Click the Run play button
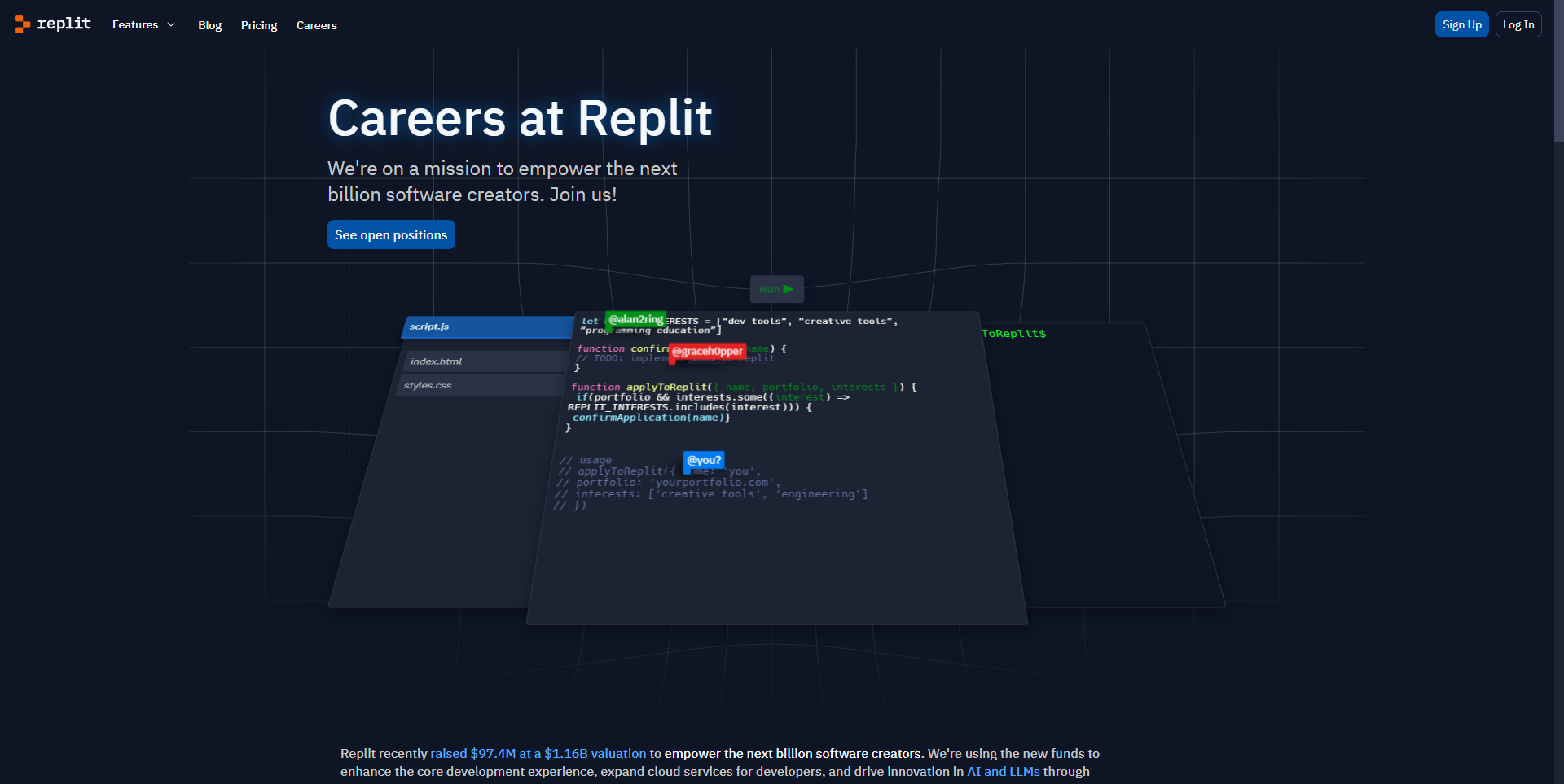 (776, 289)
